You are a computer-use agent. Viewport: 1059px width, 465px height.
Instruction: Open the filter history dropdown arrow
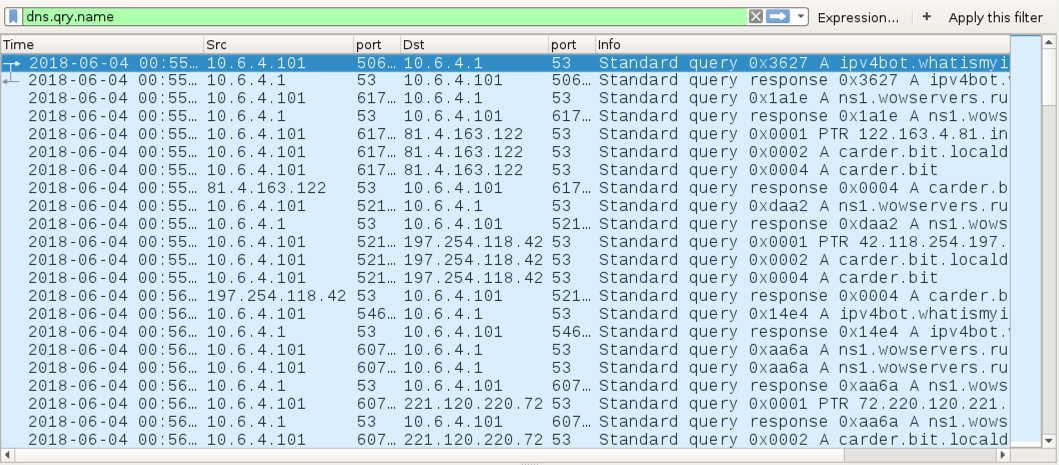click(800, 17)
